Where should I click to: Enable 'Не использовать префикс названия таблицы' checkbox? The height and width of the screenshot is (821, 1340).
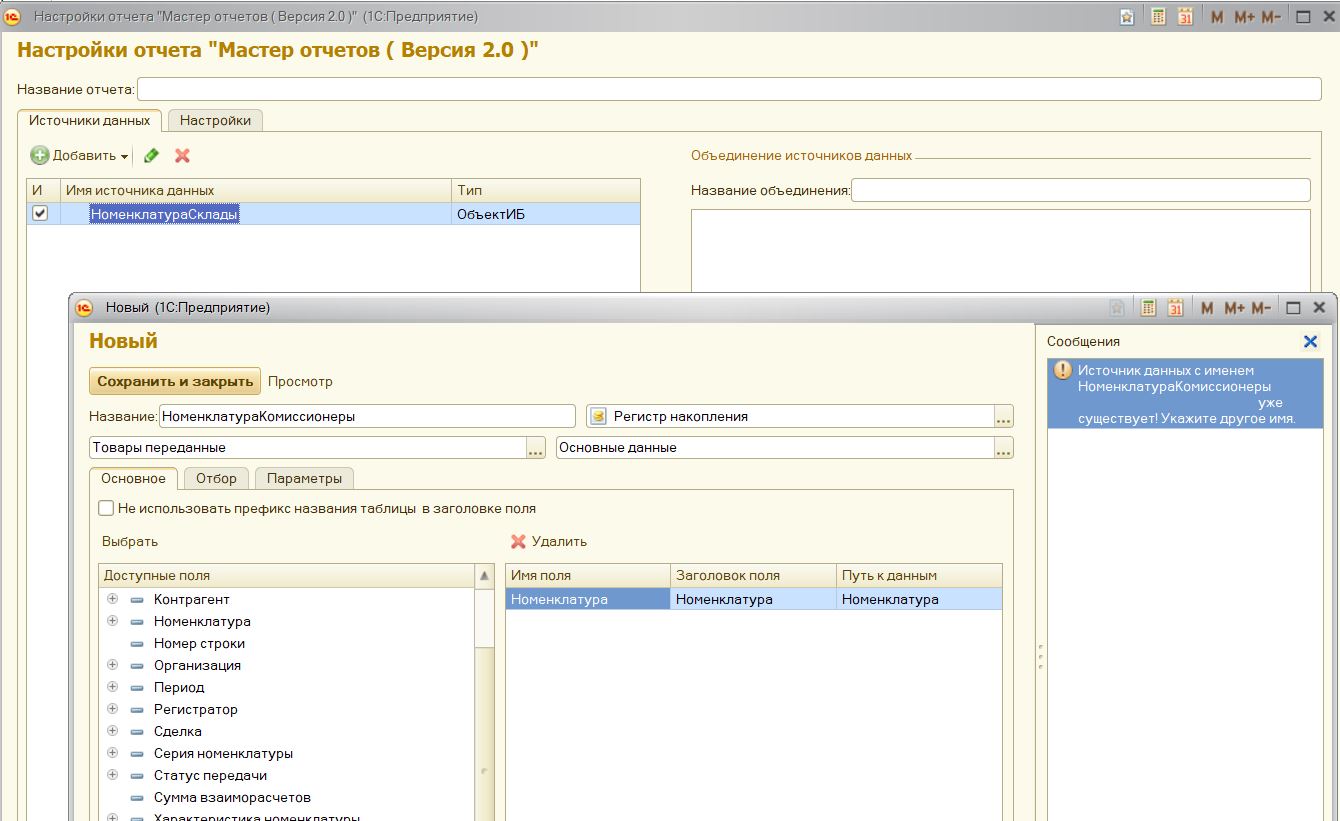pos(106,508)
